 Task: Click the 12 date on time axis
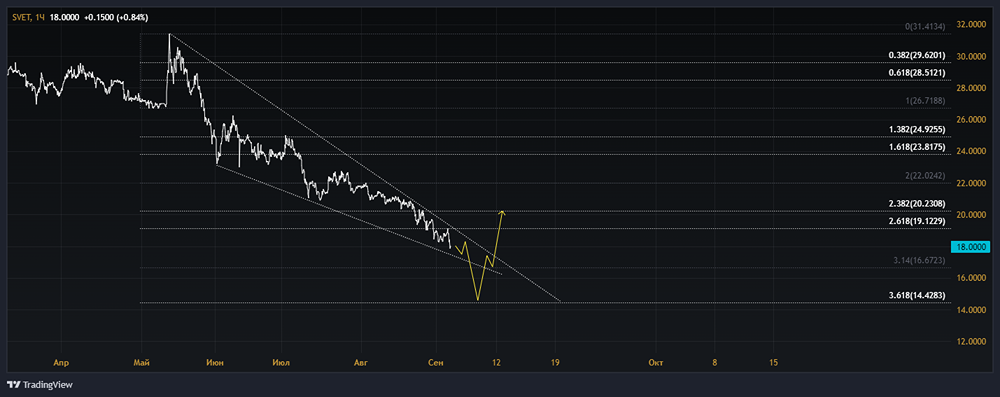pyautogui.click(x=496, y=363)
